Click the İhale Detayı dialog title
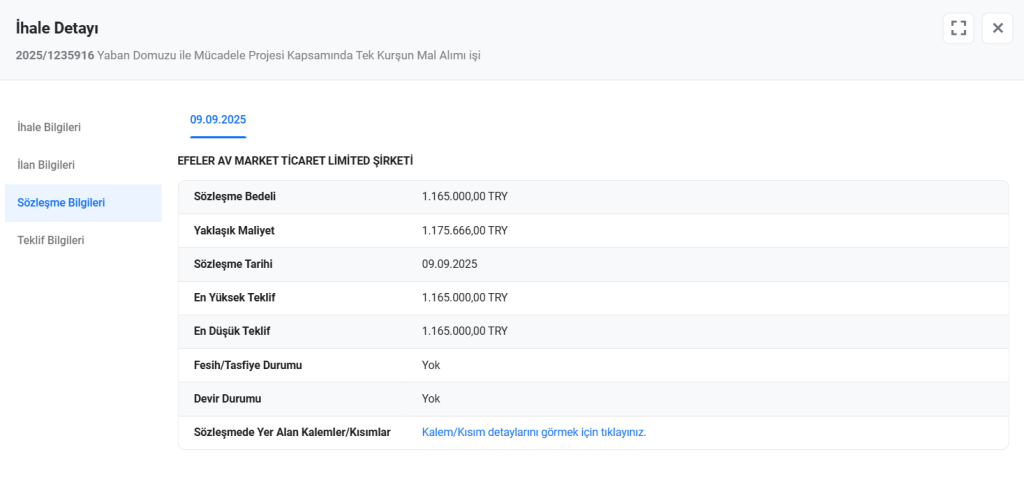1024x503 pixels. pyautogui.click(x=57, y=29)
